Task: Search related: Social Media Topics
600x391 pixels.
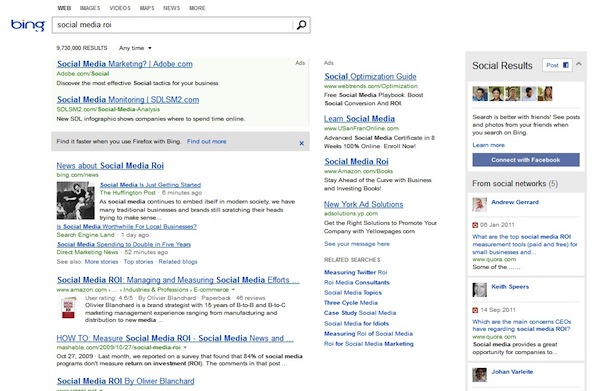Action: coord(353,293)
